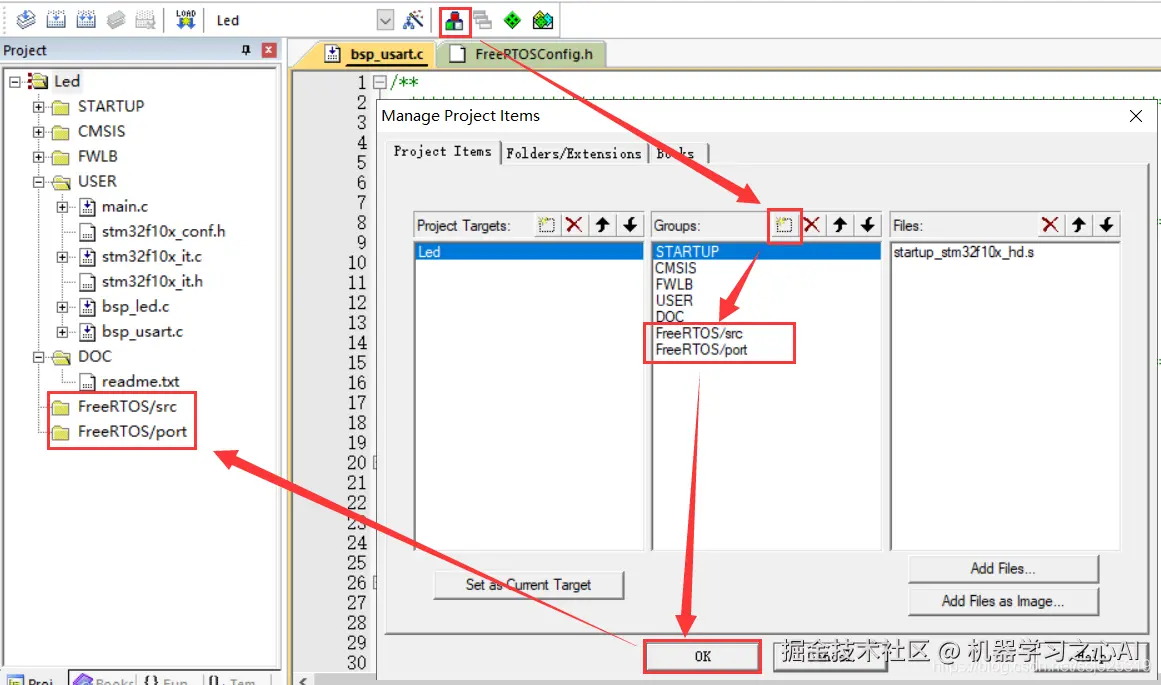Collapse code fold at editor line 1
The height and width of the screenshot is (685, 1161).
(x=380, y=82)
